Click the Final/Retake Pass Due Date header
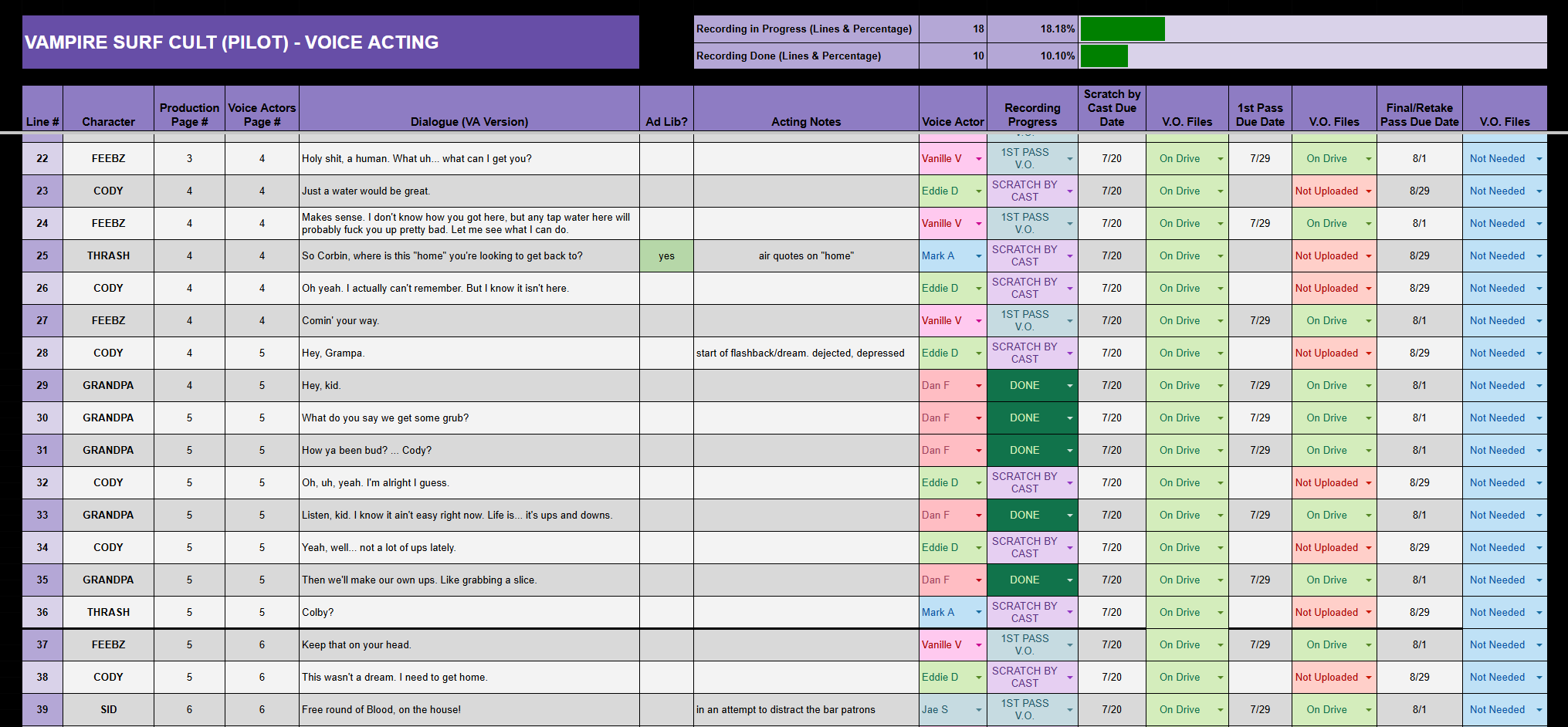 (x=1419, y=108)
